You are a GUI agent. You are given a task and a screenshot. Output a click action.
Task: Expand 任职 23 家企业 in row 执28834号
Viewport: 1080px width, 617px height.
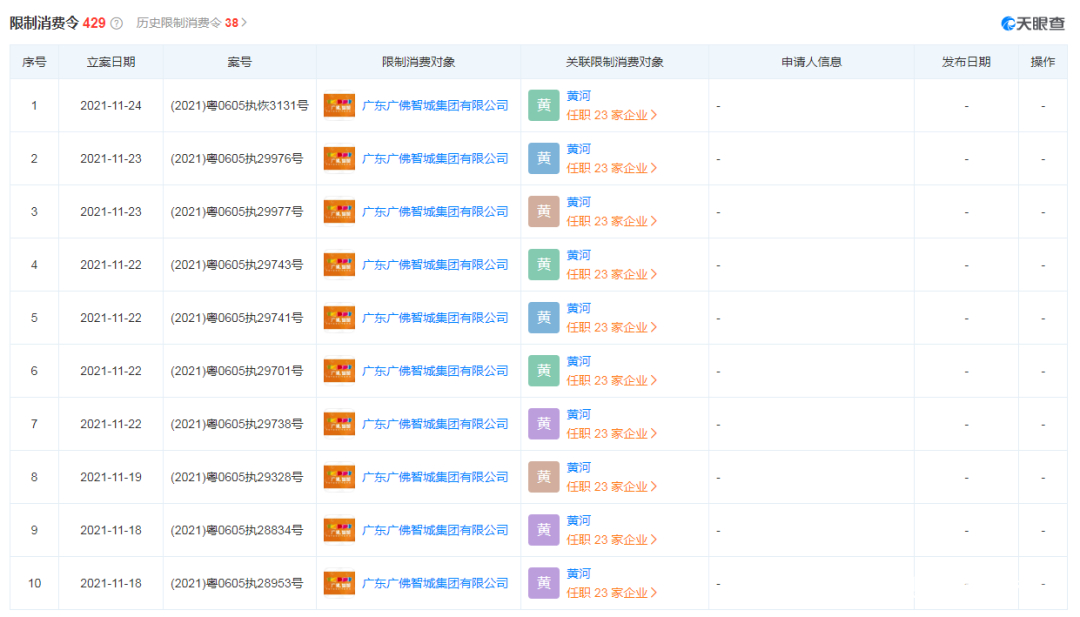(x=612, y=539)
